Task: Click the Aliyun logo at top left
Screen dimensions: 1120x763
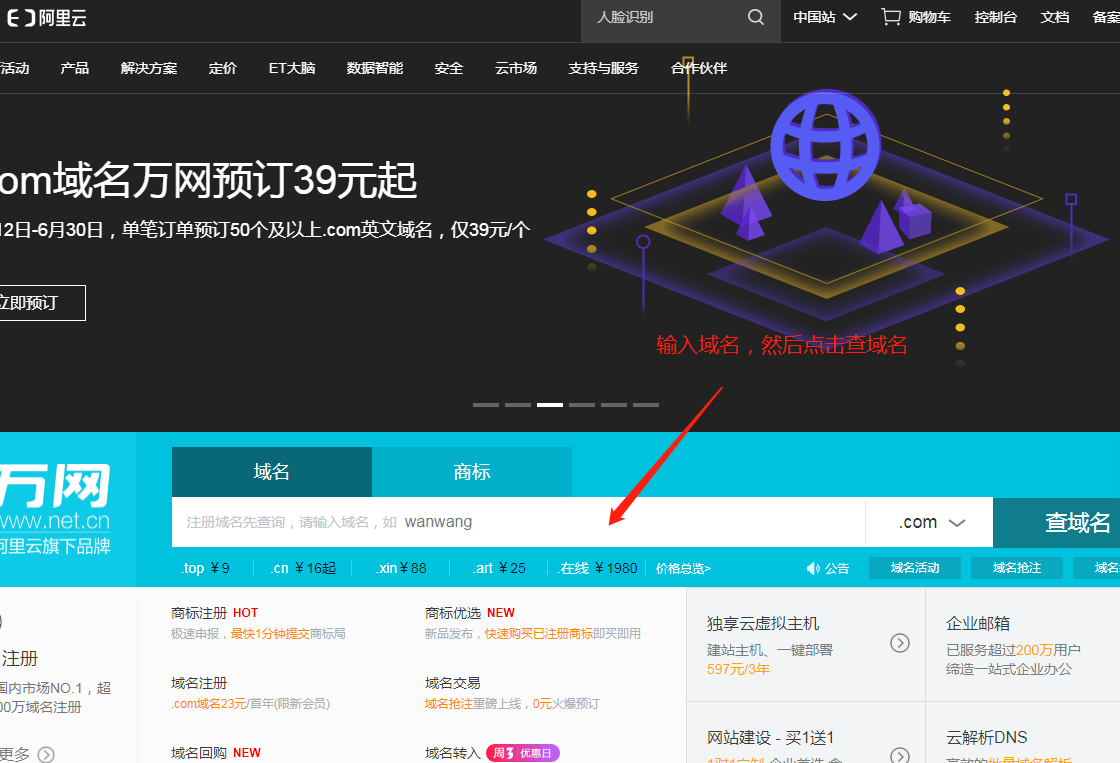Action: pos(46,18)
